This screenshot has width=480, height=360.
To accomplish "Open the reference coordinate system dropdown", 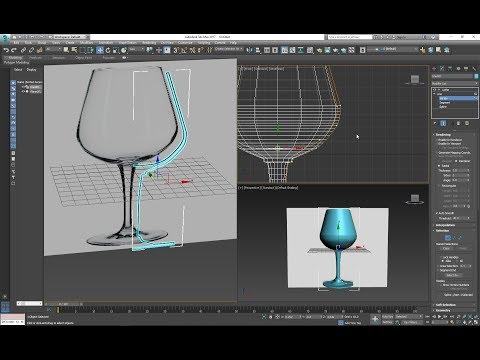I will (x=136, y=49).
